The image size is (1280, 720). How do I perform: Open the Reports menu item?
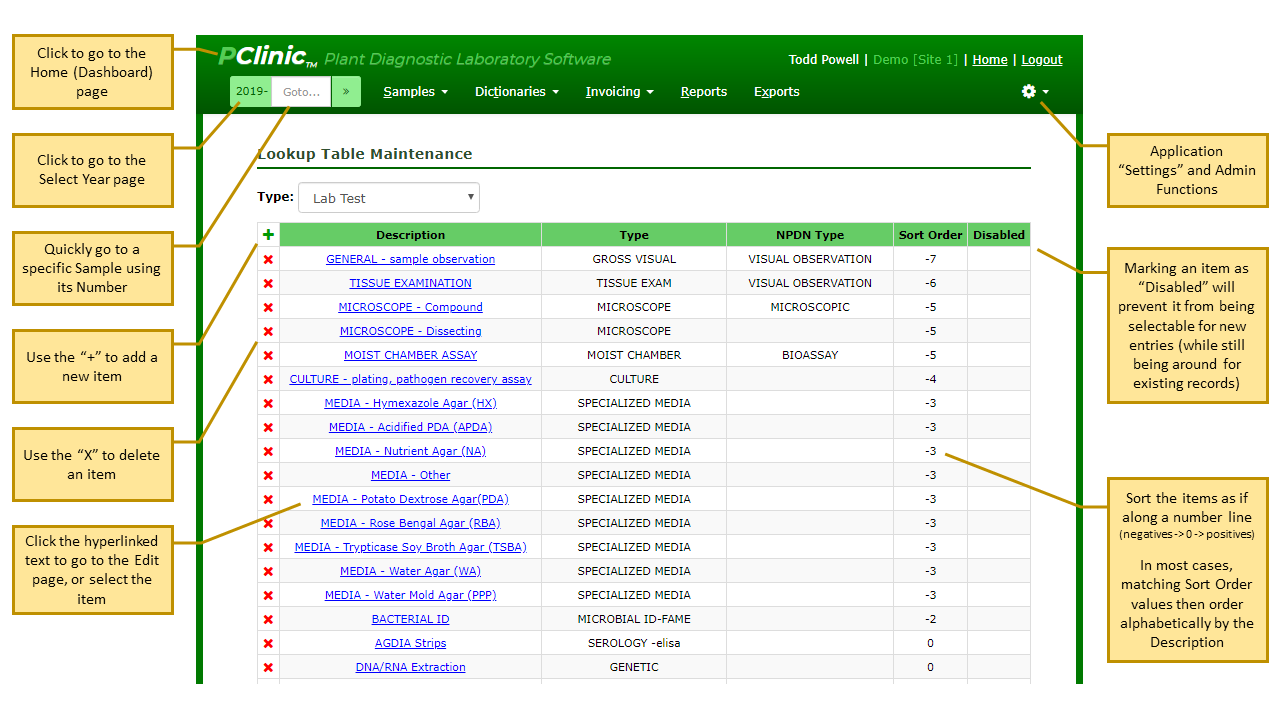[x=704, y=91]
